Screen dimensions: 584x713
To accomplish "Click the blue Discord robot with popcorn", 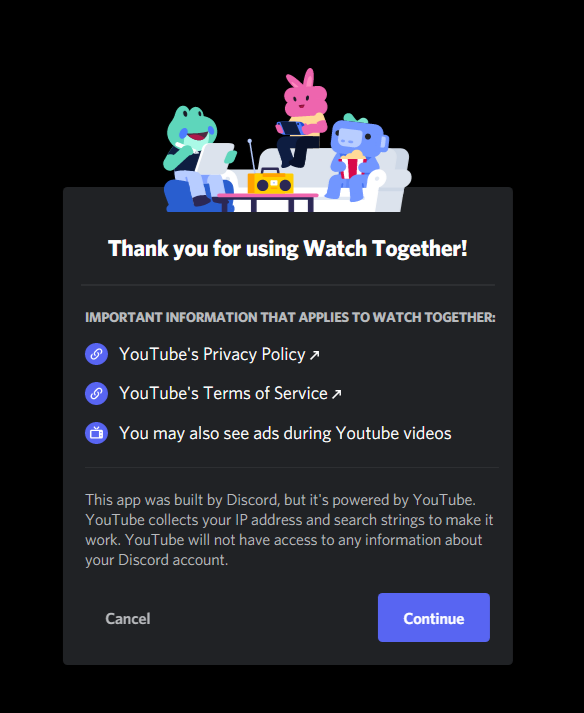I will click(x=356, y=157).
